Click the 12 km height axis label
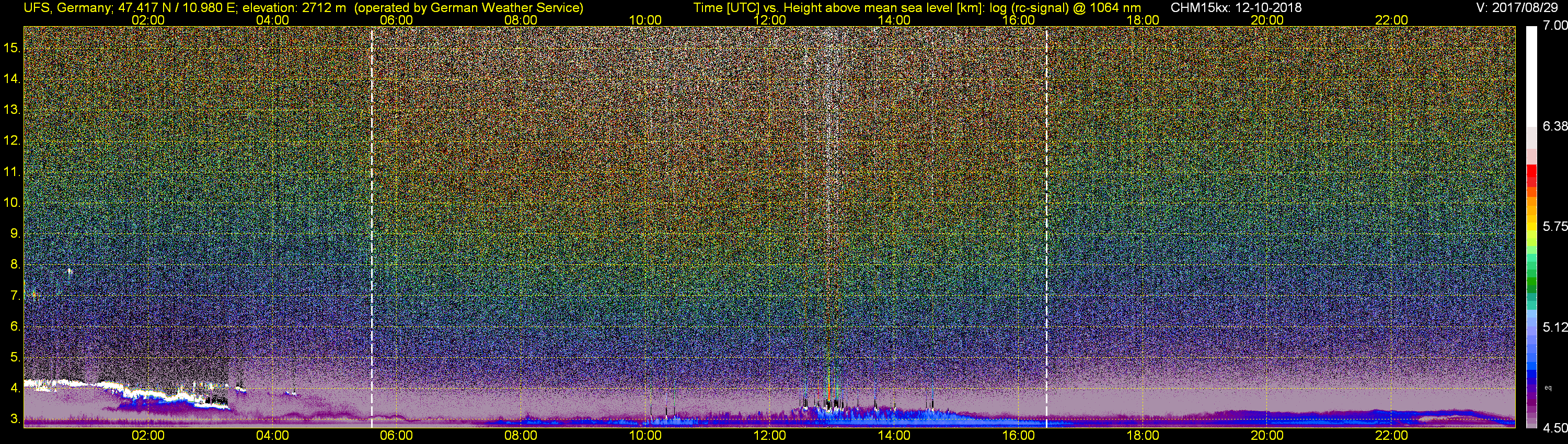 tap(12, 141)
